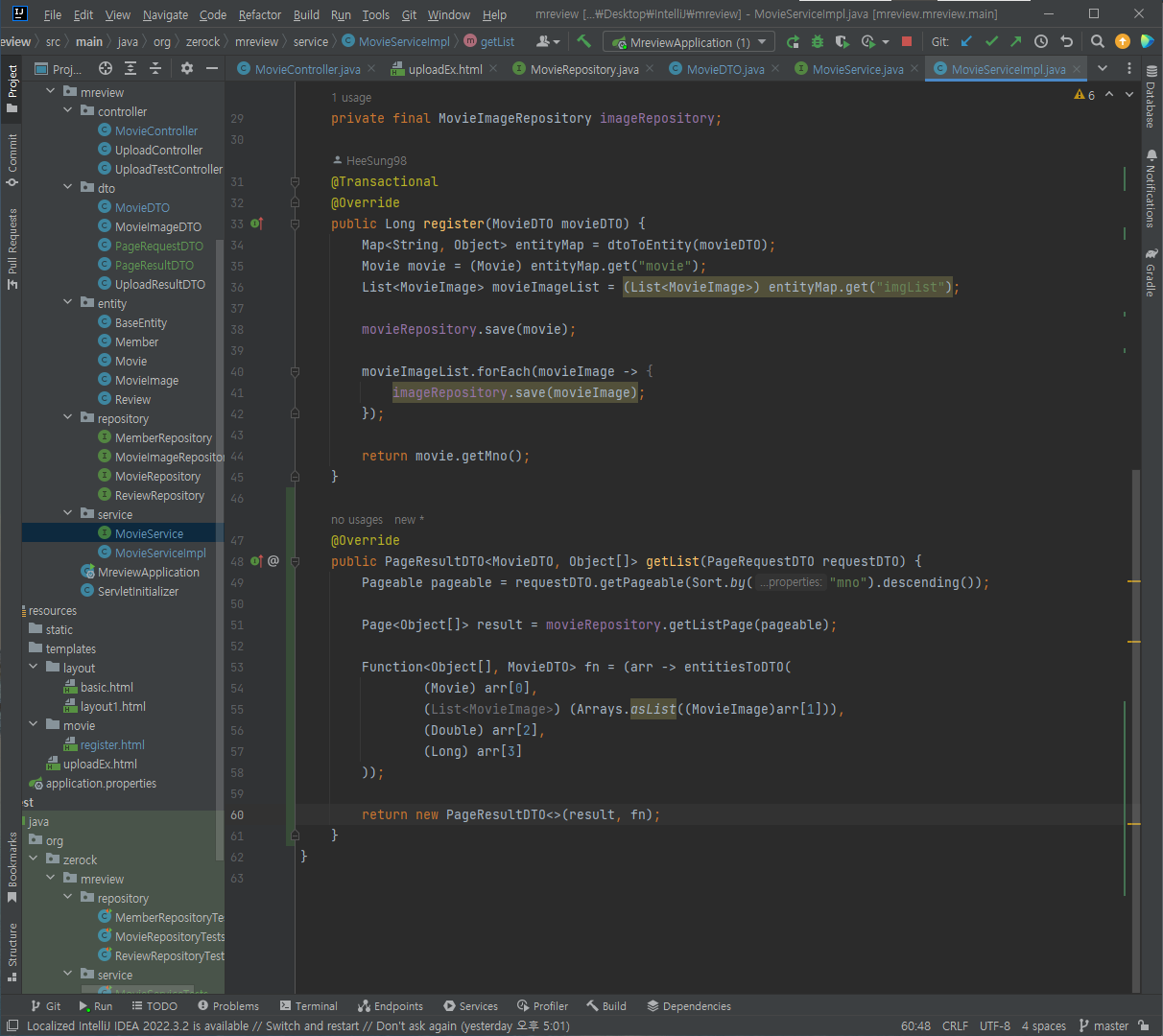Close the MovieService.java tab
Viewport: 1163px width, 1036px height.
[x=914, y=68]
